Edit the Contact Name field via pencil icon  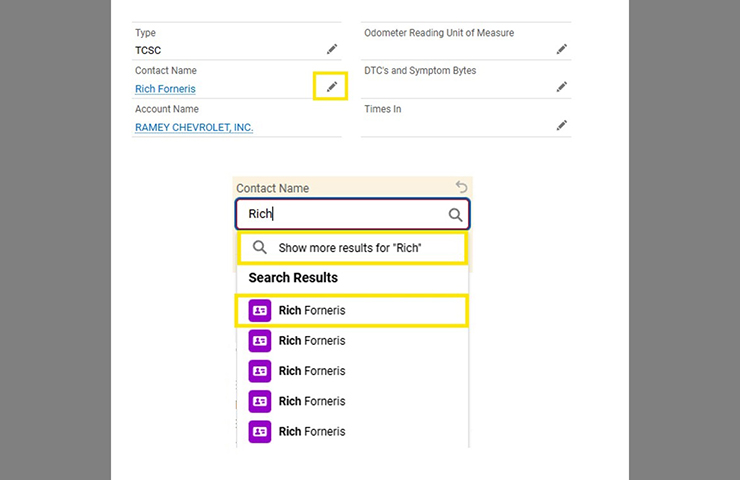[x=332, y=87]
